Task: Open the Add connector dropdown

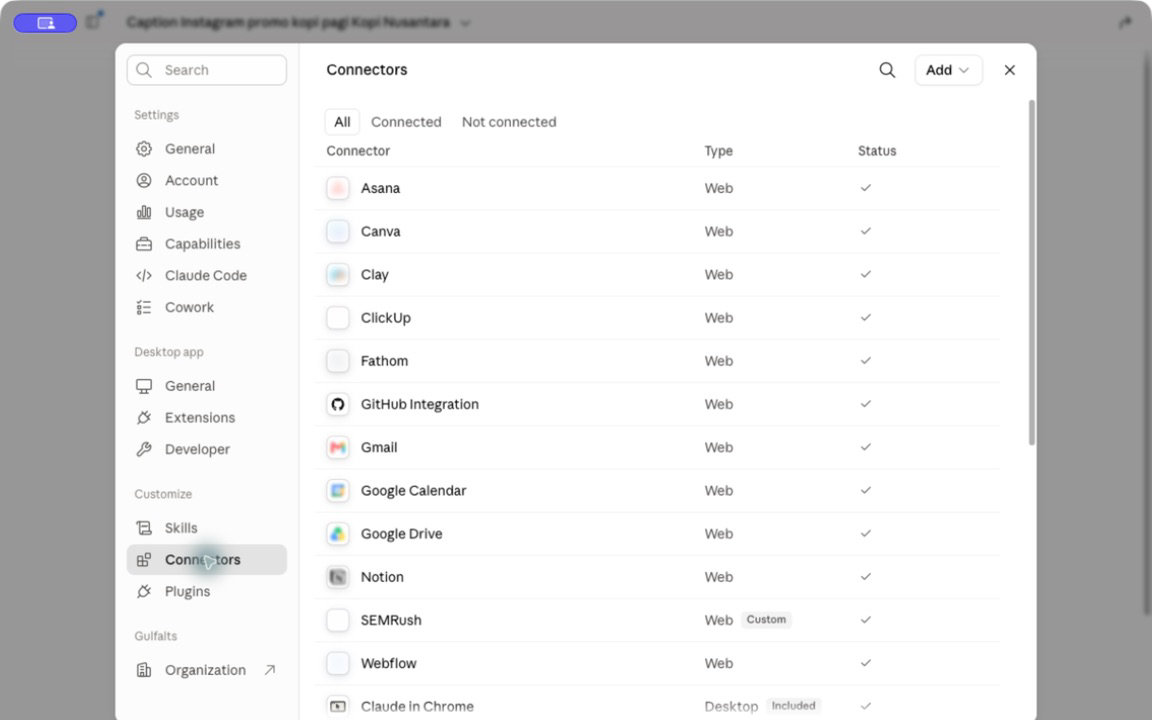Action: tap(948, 70)
